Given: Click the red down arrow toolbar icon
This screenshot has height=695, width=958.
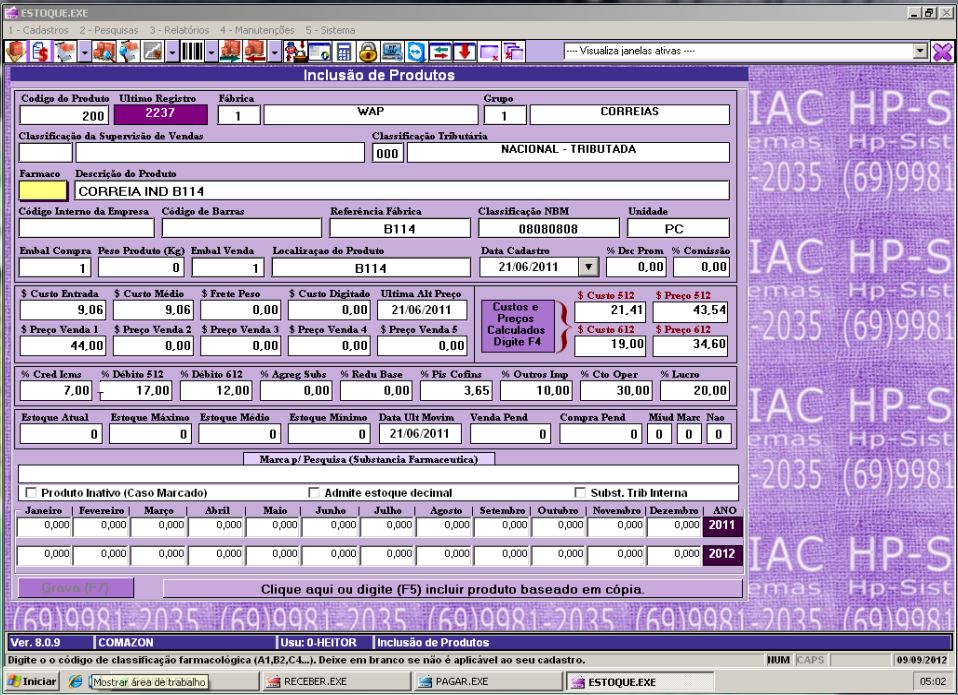Looking at the screenshot, I should click(x=466, y=50).
